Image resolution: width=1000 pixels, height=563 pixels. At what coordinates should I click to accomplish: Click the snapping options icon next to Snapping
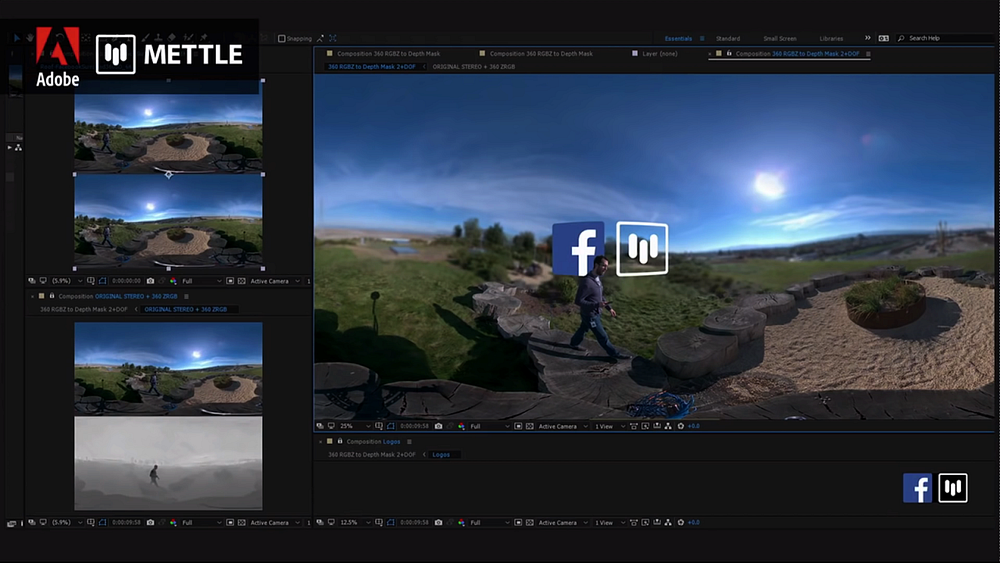pyautogui.click(x=320, y=38)
